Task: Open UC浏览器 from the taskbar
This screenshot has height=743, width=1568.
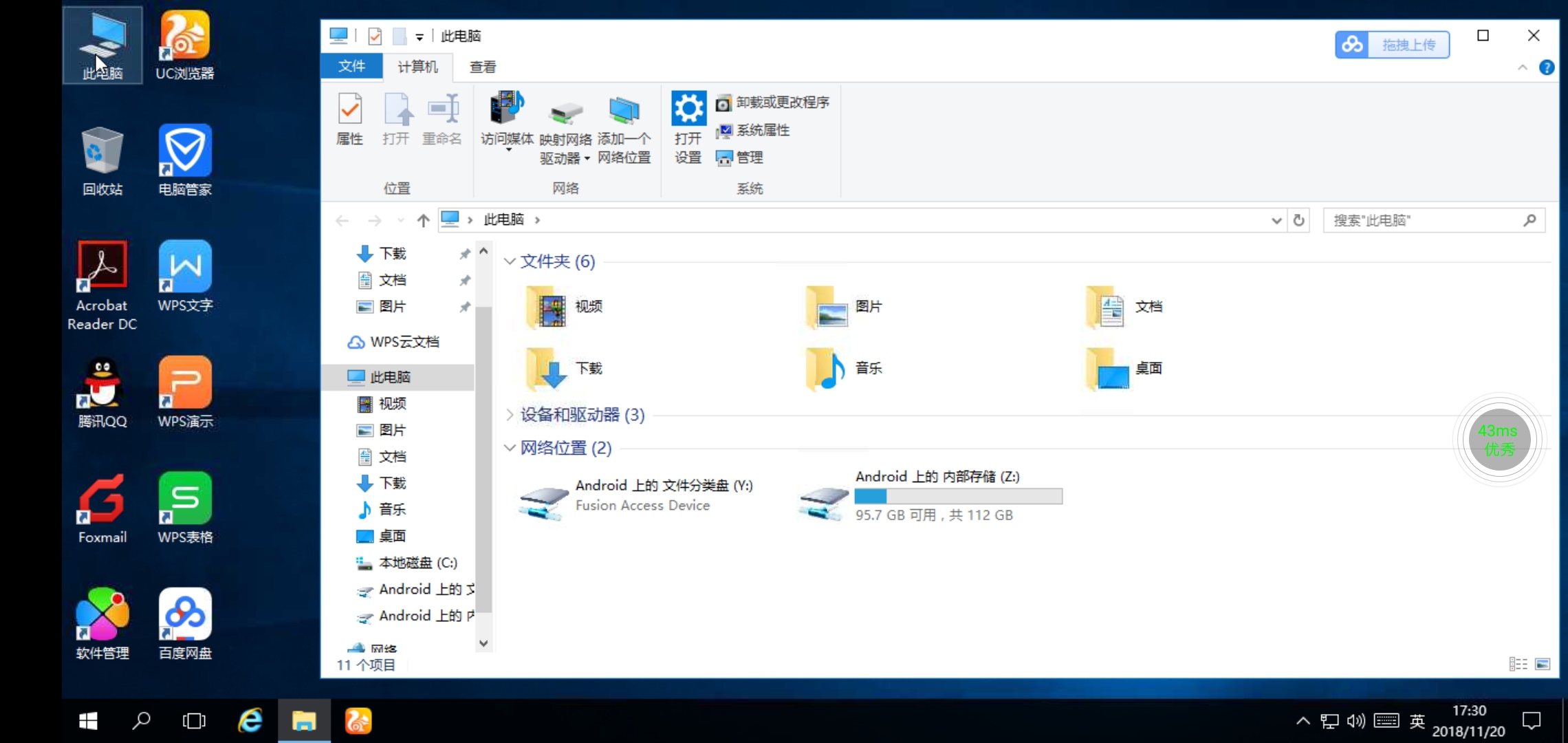Action: tap(357, 720)
